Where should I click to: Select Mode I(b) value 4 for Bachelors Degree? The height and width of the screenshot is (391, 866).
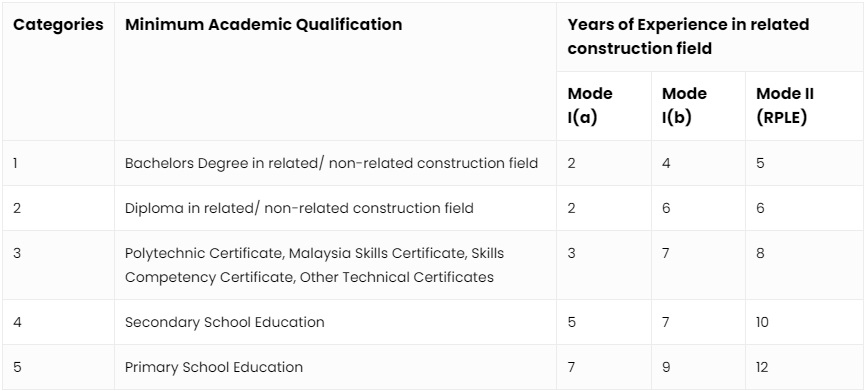point(666,163)
